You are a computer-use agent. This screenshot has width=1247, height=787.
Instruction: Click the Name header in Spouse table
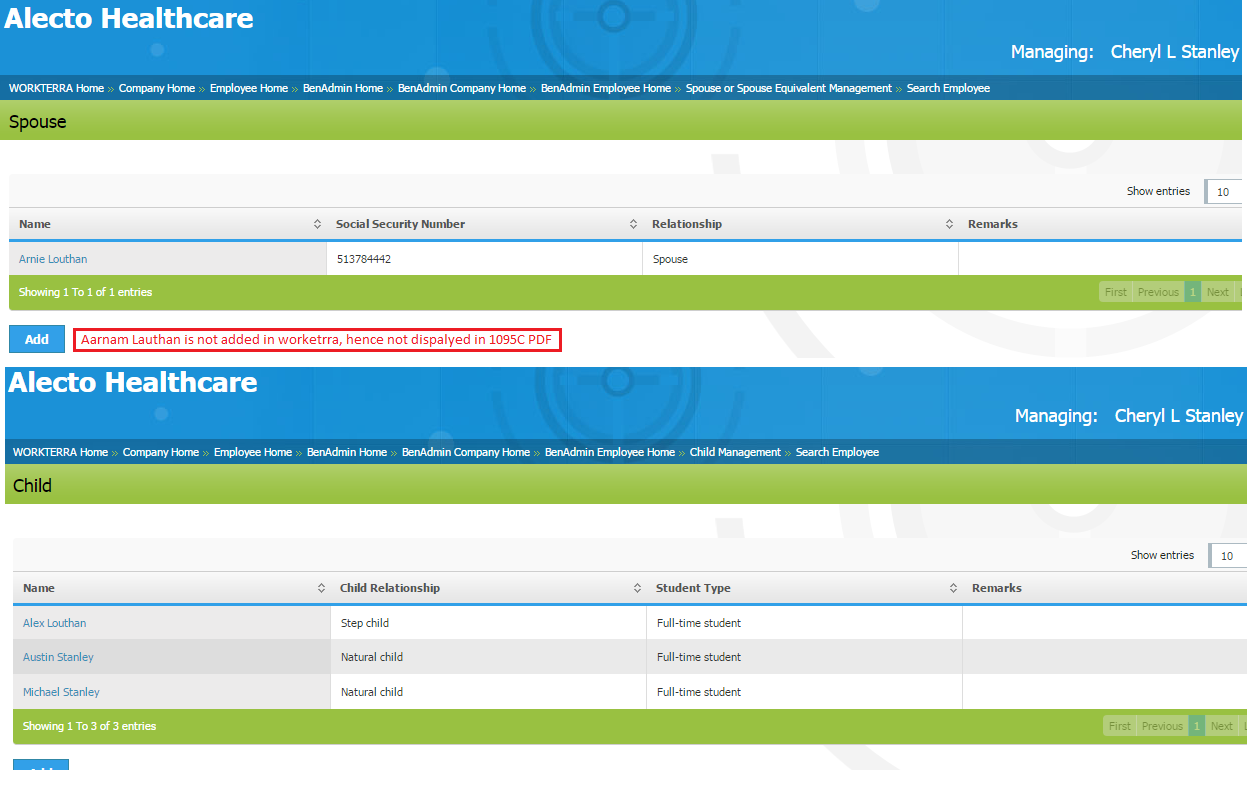click(35, 224)
